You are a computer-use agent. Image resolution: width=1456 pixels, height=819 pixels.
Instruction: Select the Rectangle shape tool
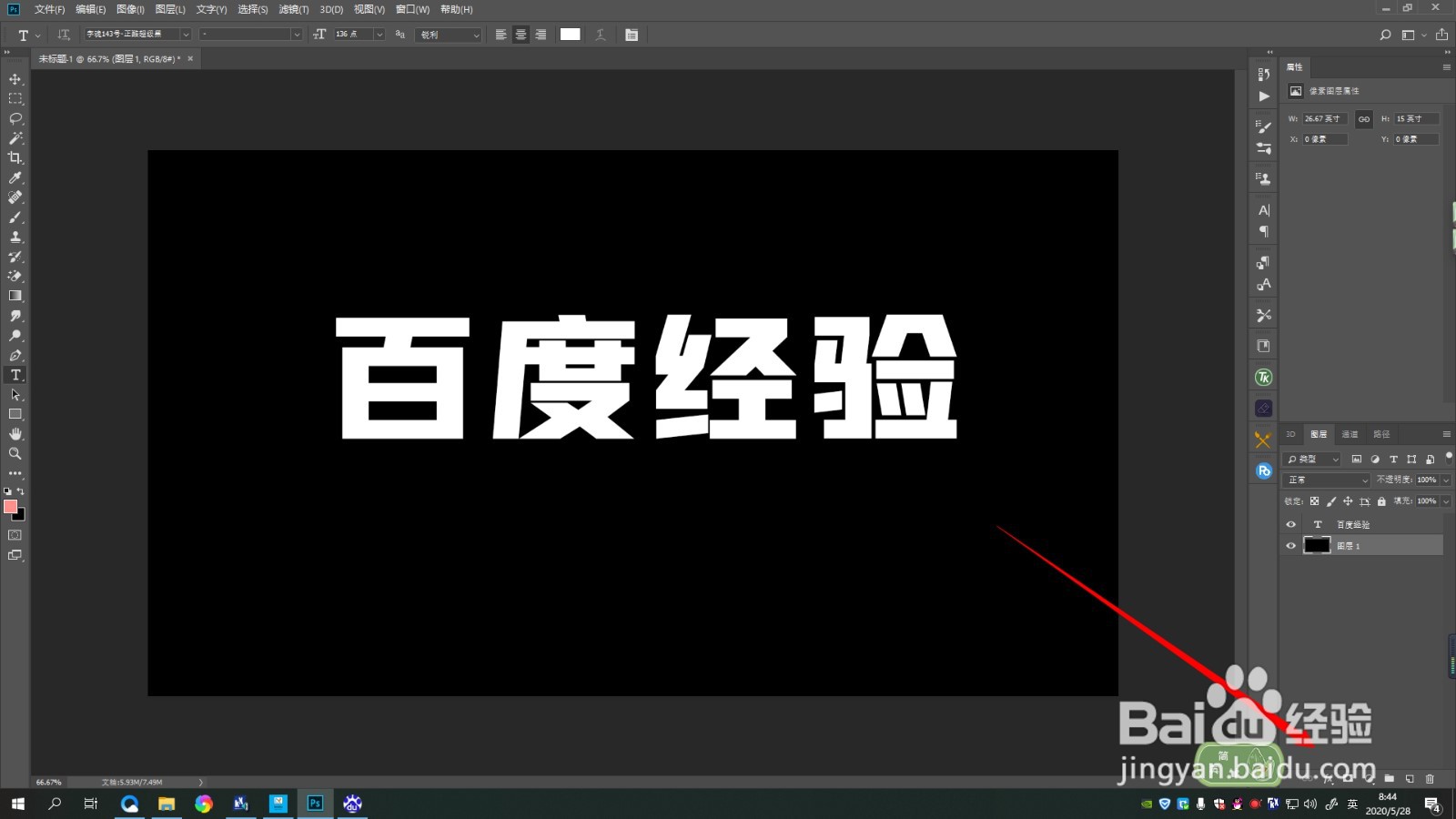point(15,414)
